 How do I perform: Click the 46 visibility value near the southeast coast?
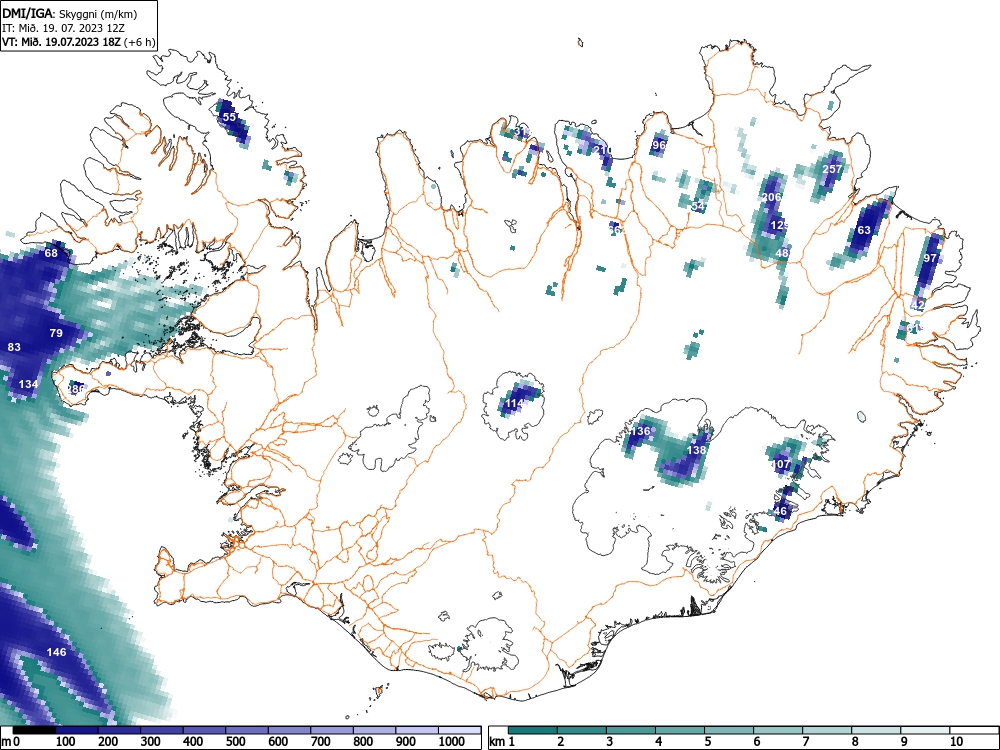pyautogui.click(x=781, y=511)
